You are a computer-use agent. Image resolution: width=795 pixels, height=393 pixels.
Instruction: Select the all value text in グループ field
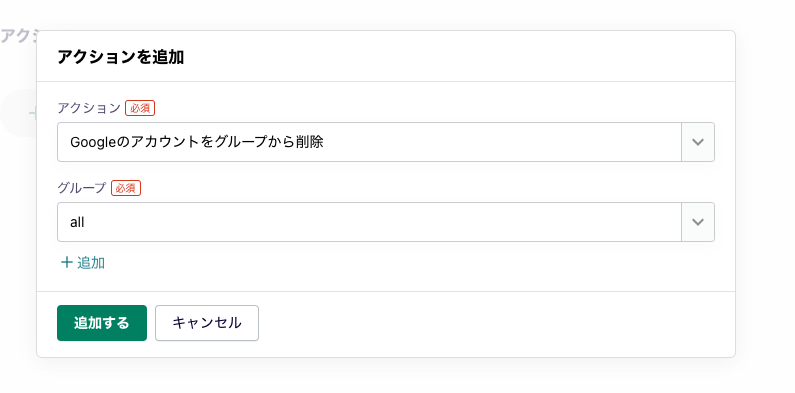[x=77, y=222]
